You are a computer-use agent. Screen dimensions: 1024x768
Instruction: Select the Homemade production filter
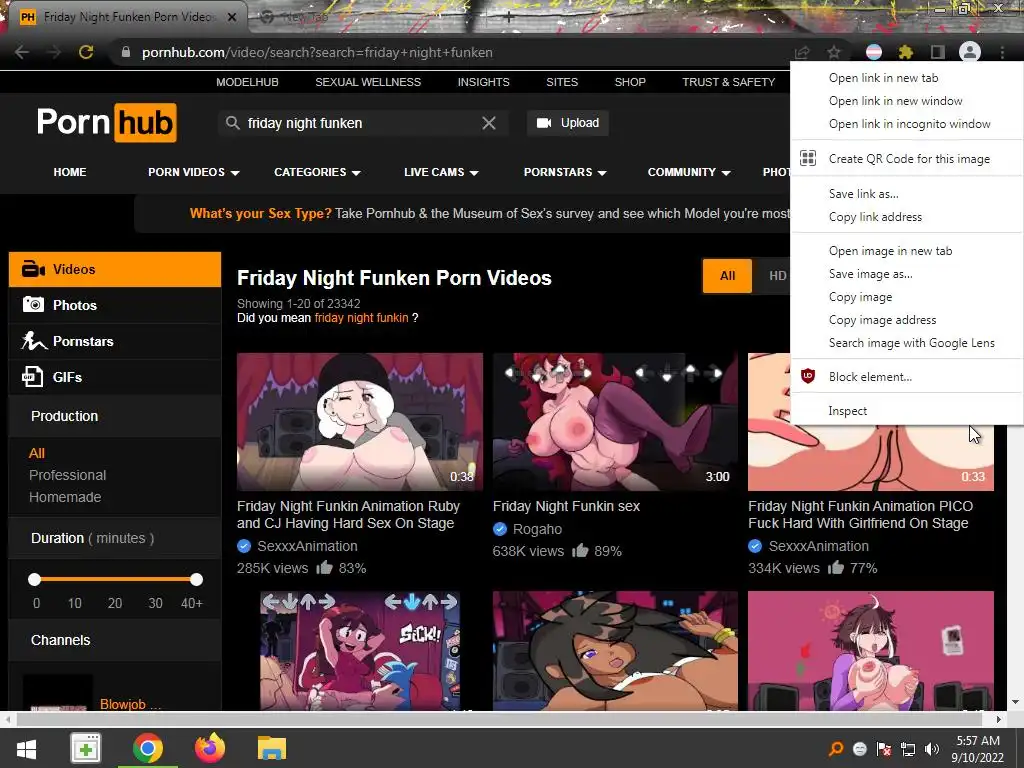coord(65,497)
